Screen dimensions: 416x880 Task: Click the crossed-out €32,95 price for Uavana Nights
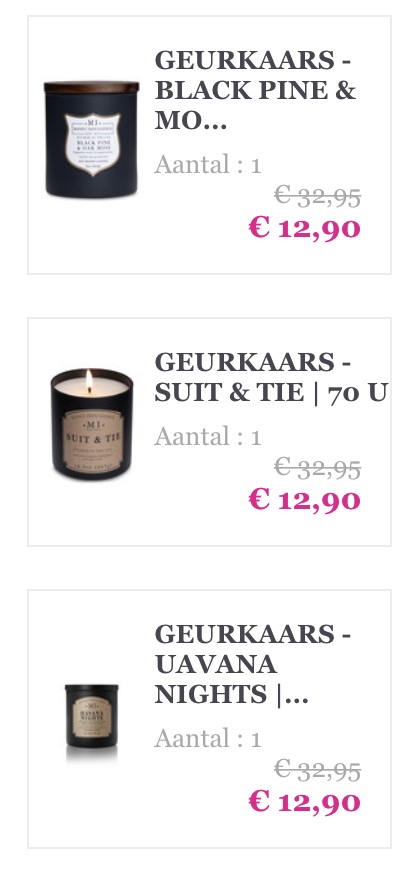[317, 769]
